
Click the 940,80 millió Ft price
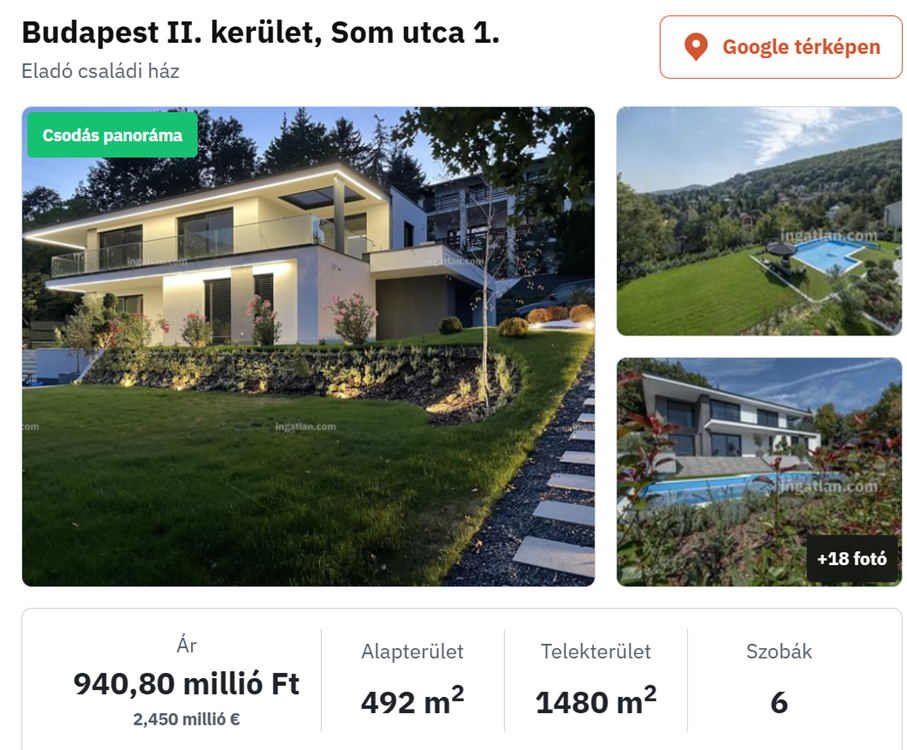pyautogui.click(x=186, y=684)
